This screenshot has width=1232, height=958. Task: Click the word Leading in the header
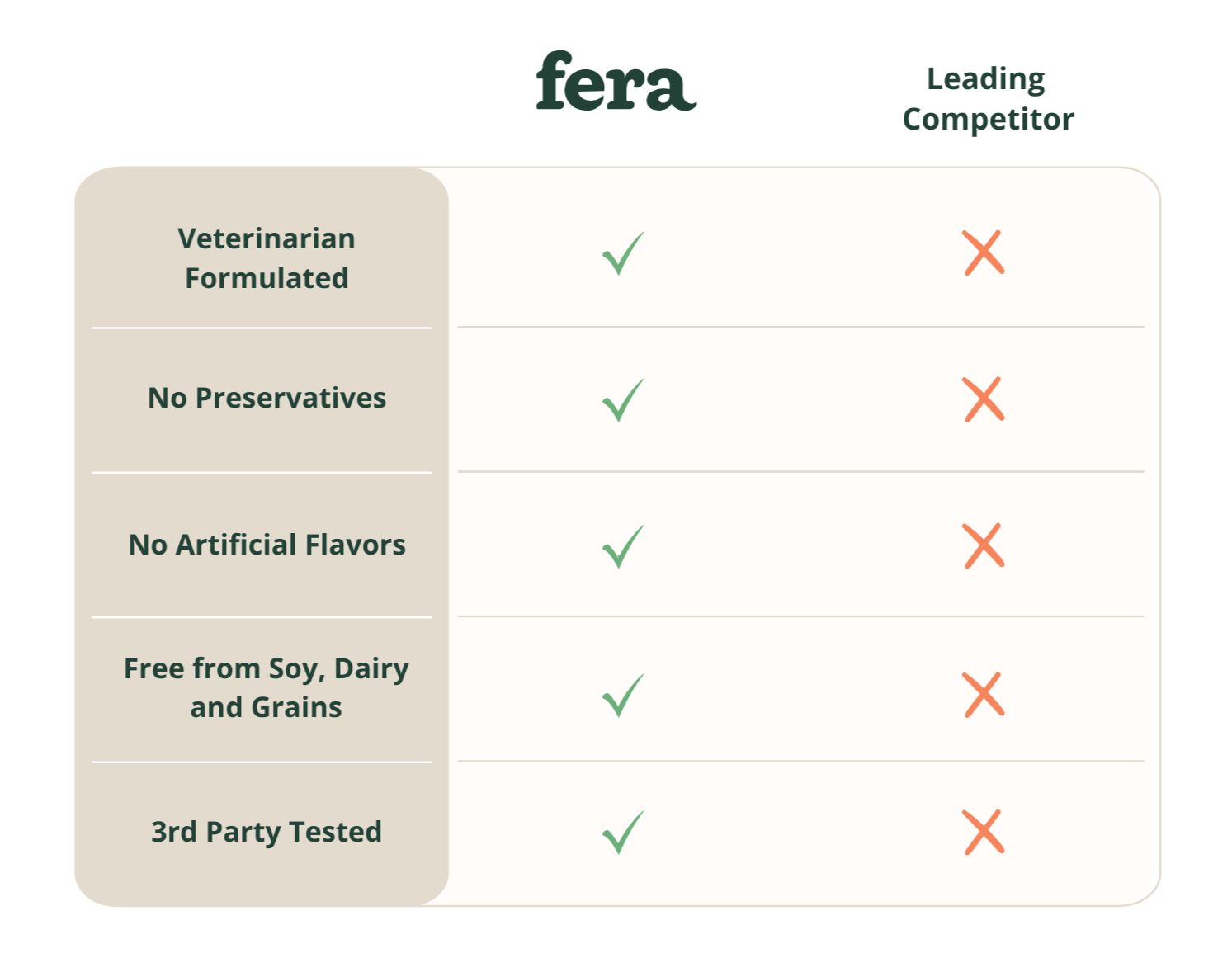tap(985, 79)
